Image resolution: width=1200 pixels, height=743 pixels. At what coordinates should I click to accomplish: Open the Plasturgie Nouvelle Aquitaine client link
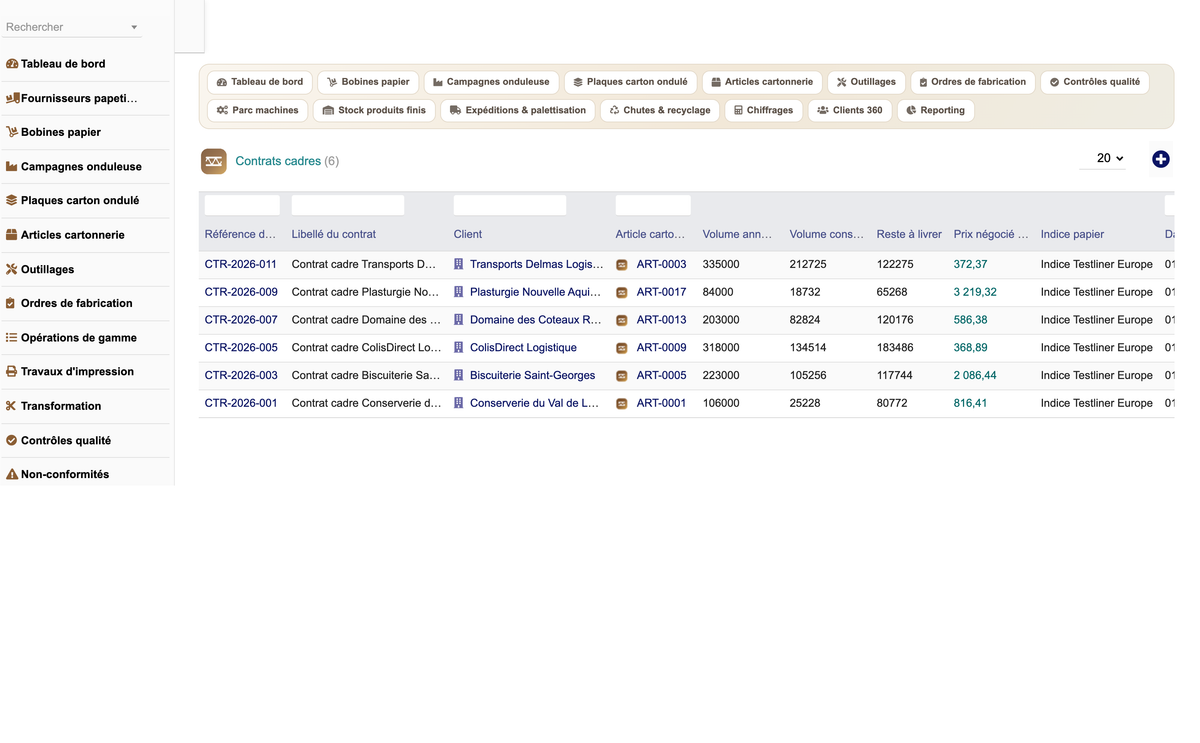point(536,293)
